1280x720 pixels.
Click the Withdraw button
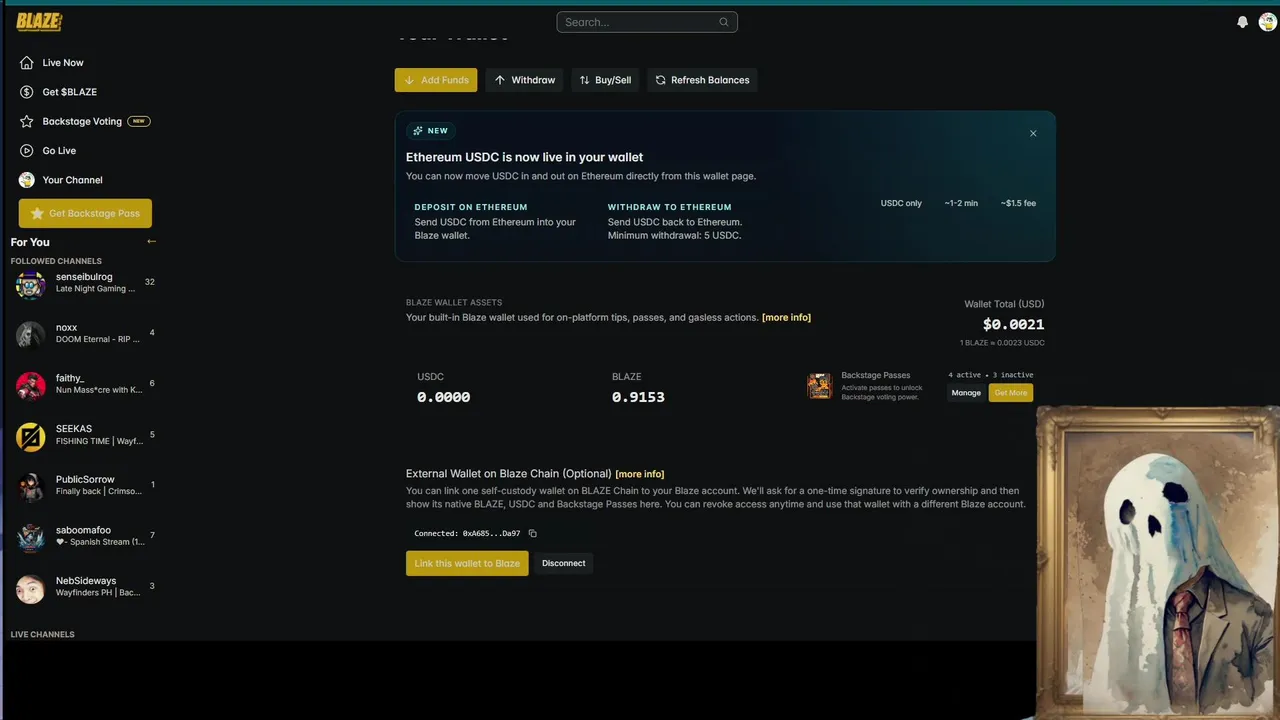click(x=525, y=80)
